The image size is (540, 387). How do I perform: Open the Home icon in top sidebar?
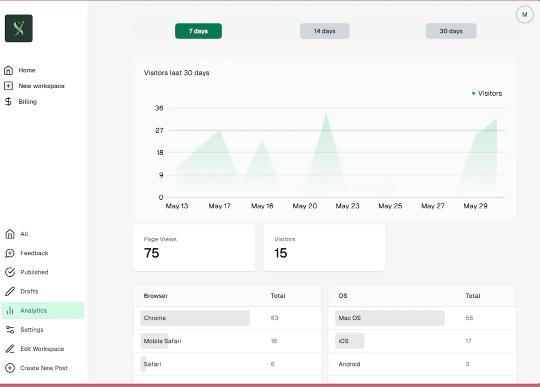8,70
